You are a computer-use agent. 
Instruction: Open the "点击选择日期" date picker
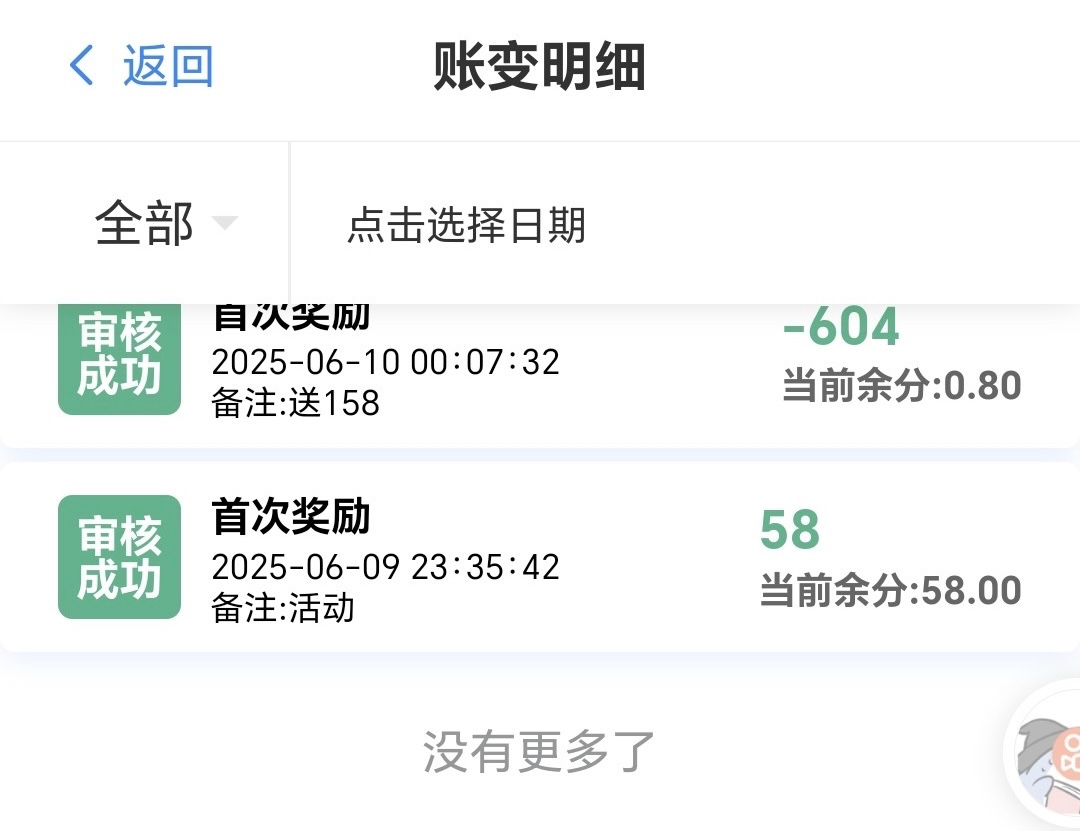[466, 225]
